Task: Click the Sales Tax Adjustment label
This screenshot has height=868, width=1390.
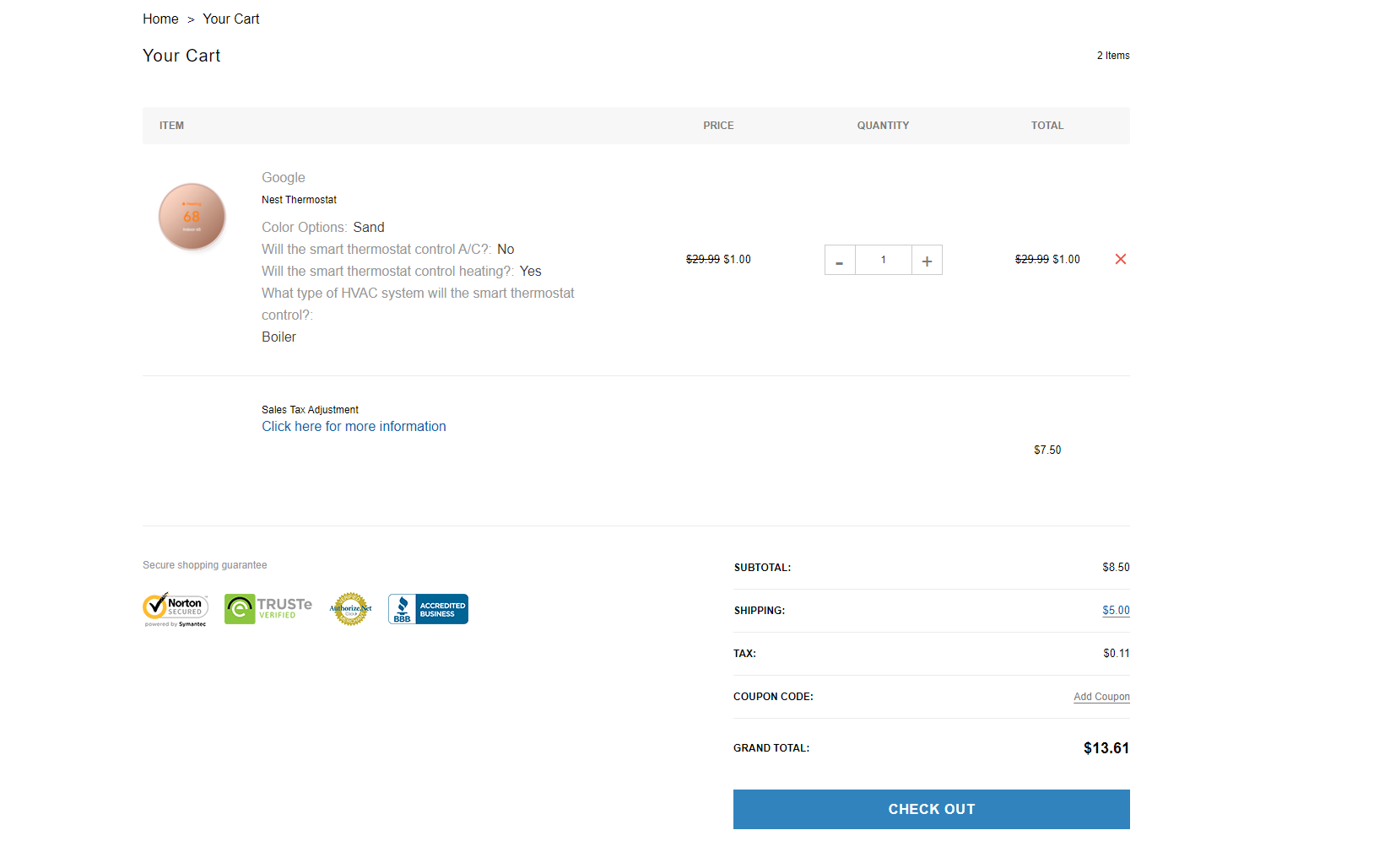Action: point(310,410)
